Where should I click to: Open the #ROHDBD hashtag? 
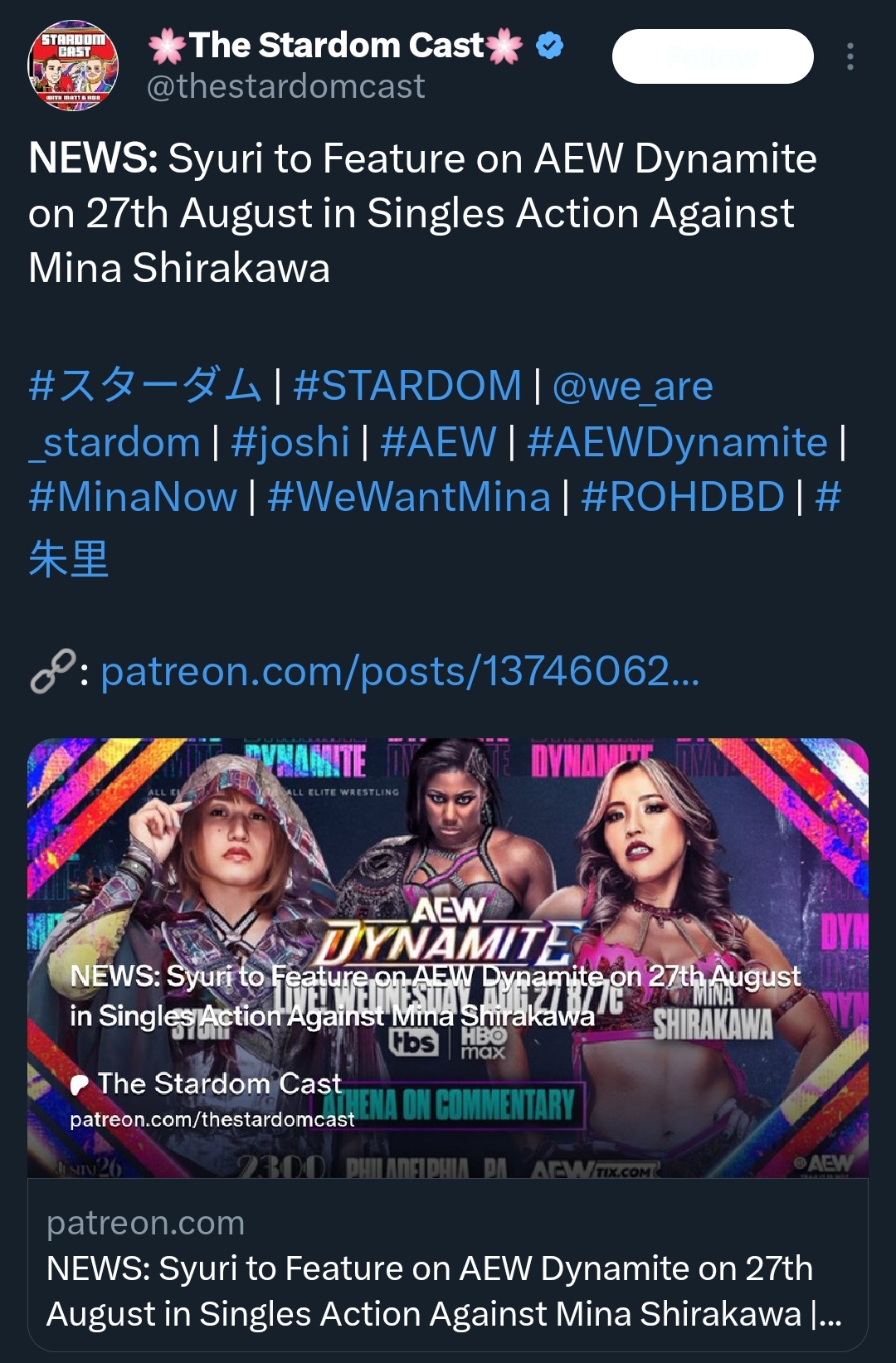pyautogui.click(x=683, y=497)
